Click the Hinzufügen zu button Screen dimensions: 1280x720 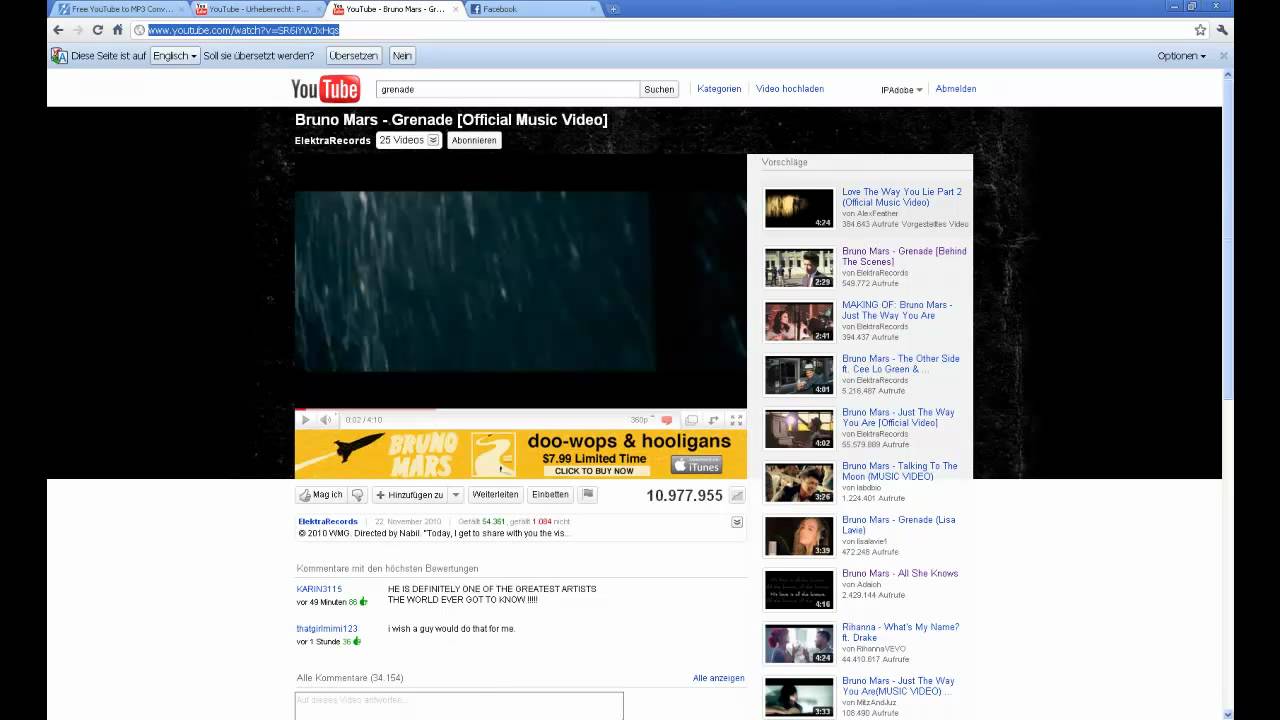[x=410, y=495]
